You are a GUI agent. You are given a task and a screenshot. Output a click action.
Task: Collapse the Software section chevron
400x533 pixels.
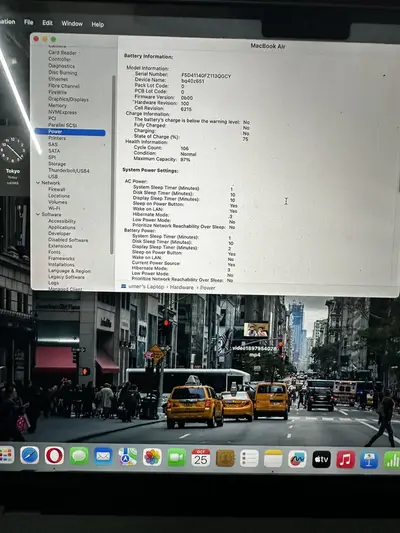(x=38, y=214)
